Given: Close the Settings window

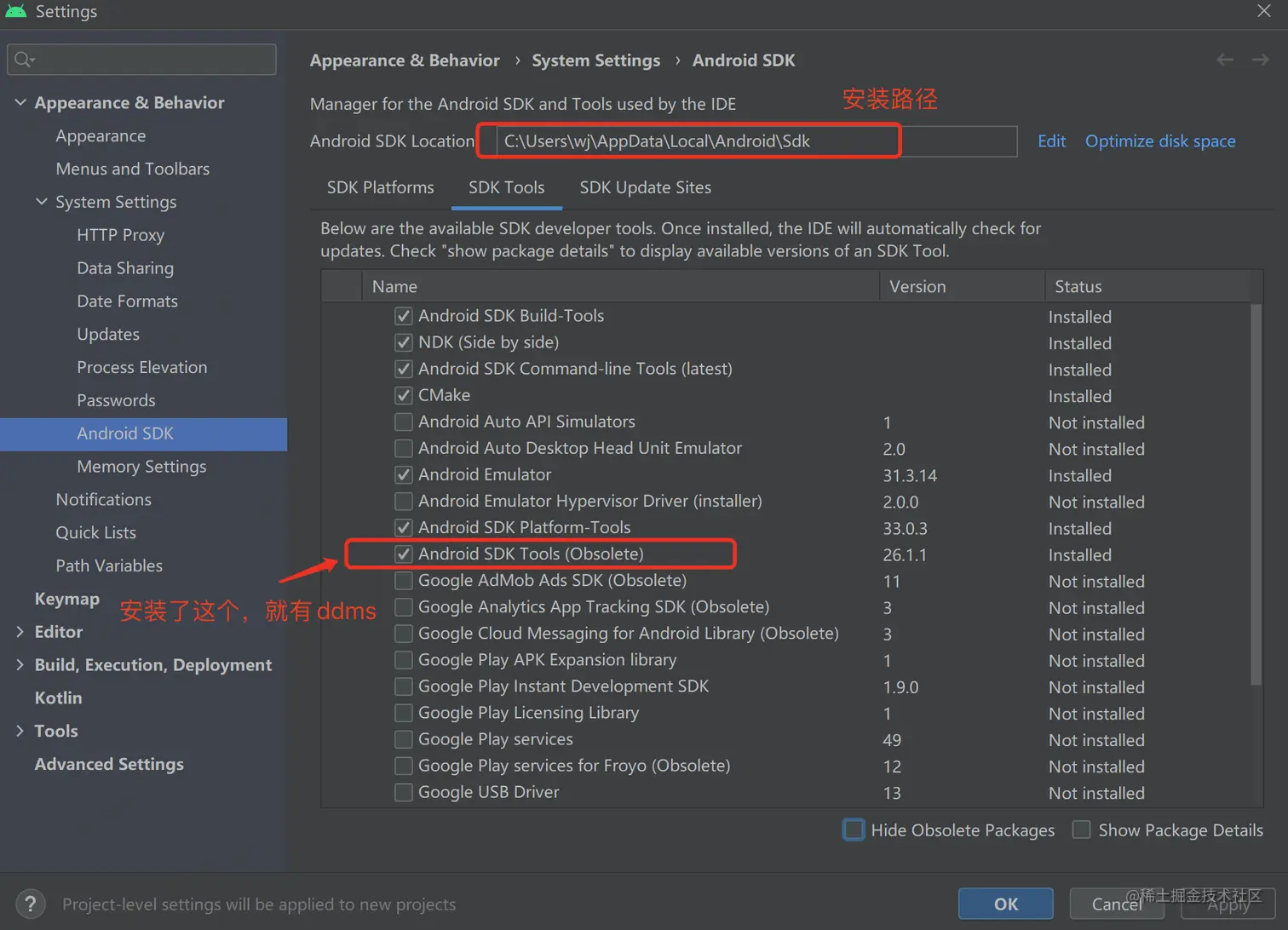Looking at the screenshot, I should point(1264,10).
